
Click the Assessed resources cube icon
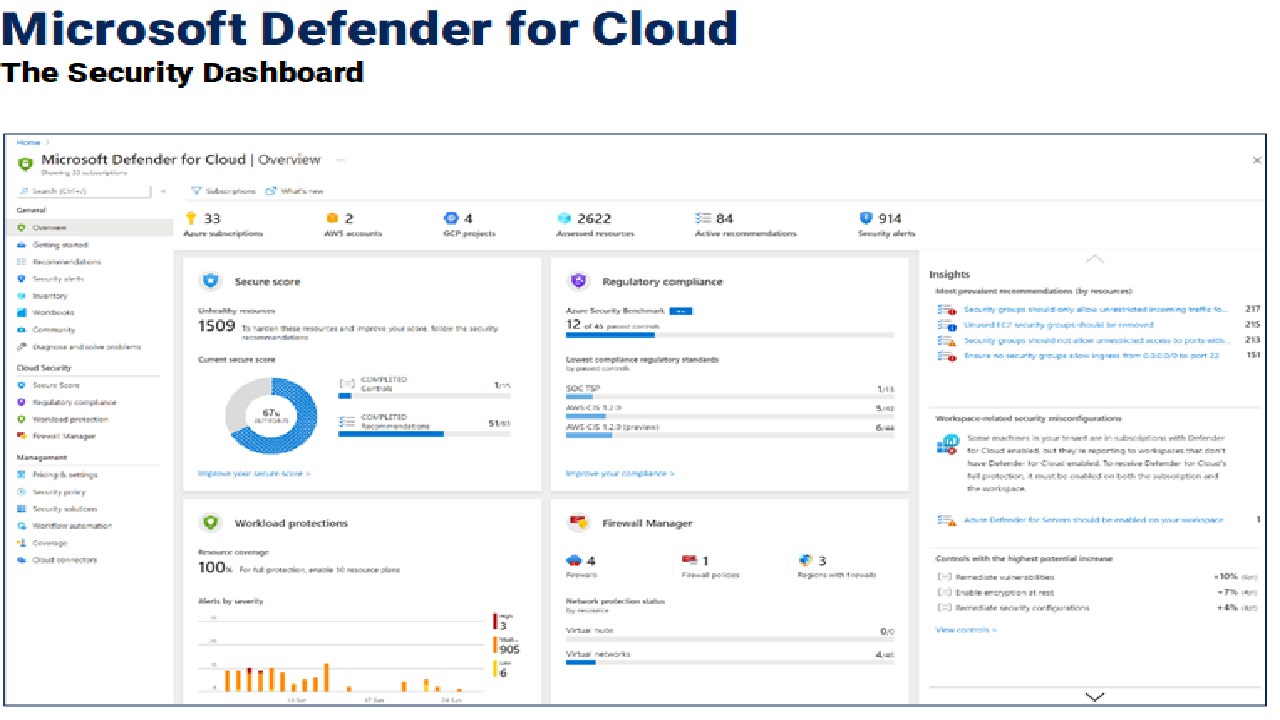point(565,218)
